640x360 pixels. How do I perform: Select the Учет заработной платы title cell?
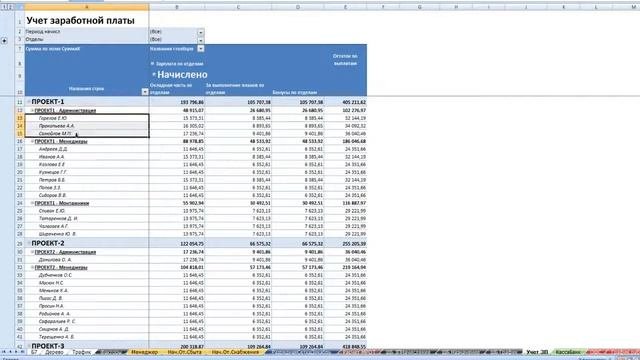pos(87,20)
